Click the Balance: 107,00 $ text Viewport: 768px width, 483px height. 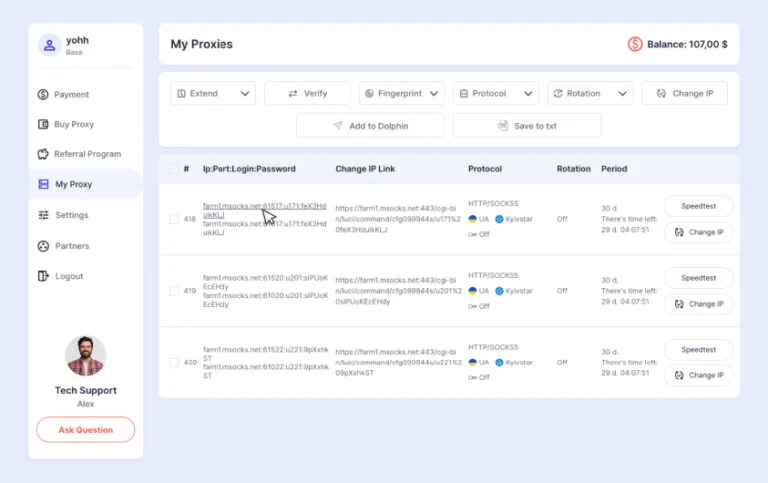click(x=687, y=44)
